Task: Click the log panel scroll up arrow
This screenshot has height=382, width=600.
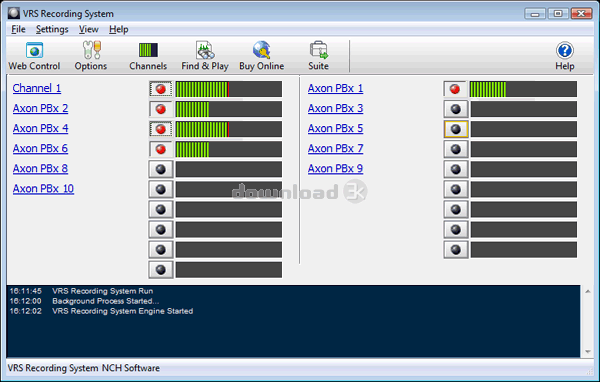Action: click(588, 292)
